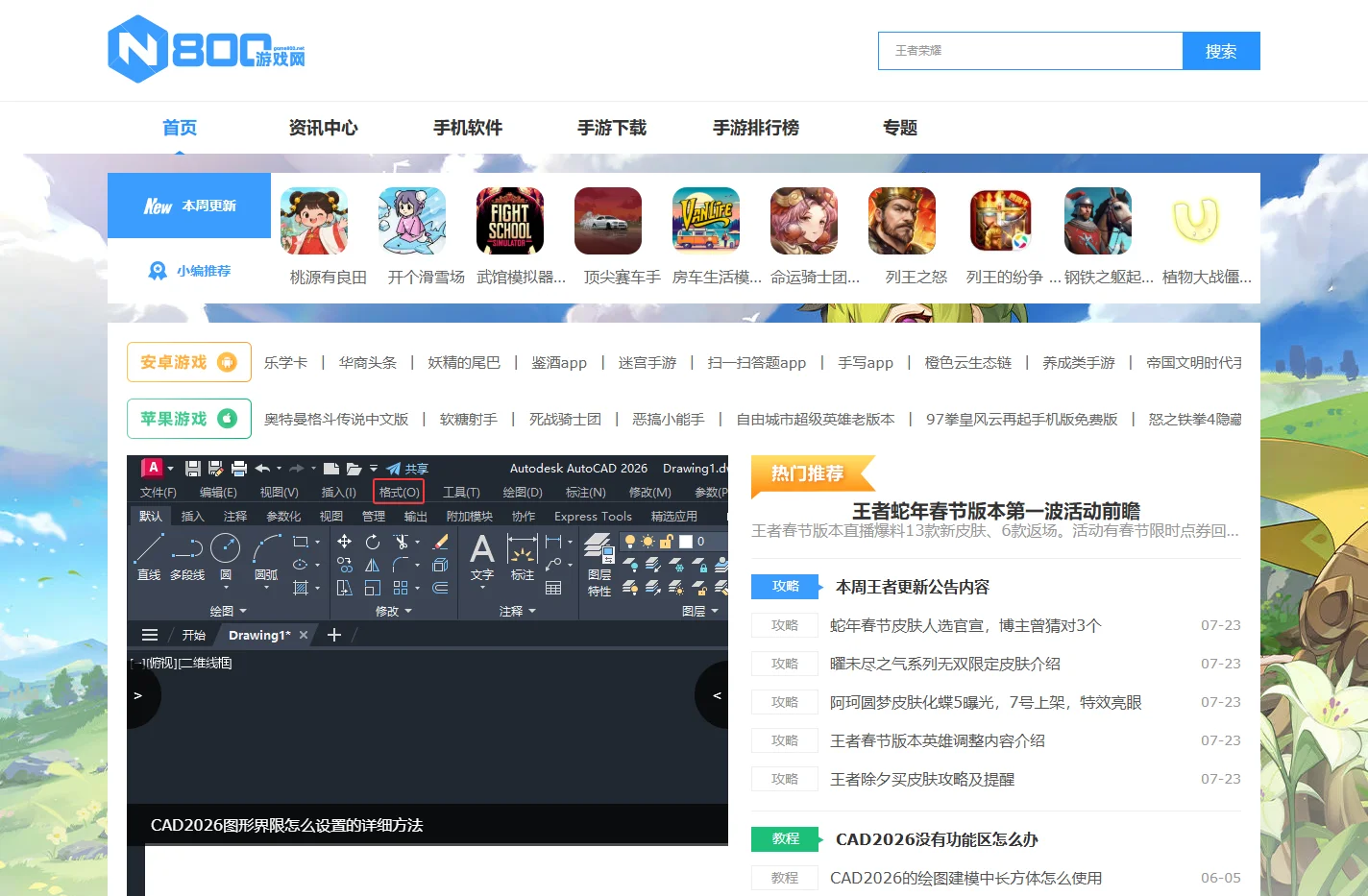This screenshot has height=896, width=1368.
Task: Open the 手写app link
Action: tap(866, 362)
